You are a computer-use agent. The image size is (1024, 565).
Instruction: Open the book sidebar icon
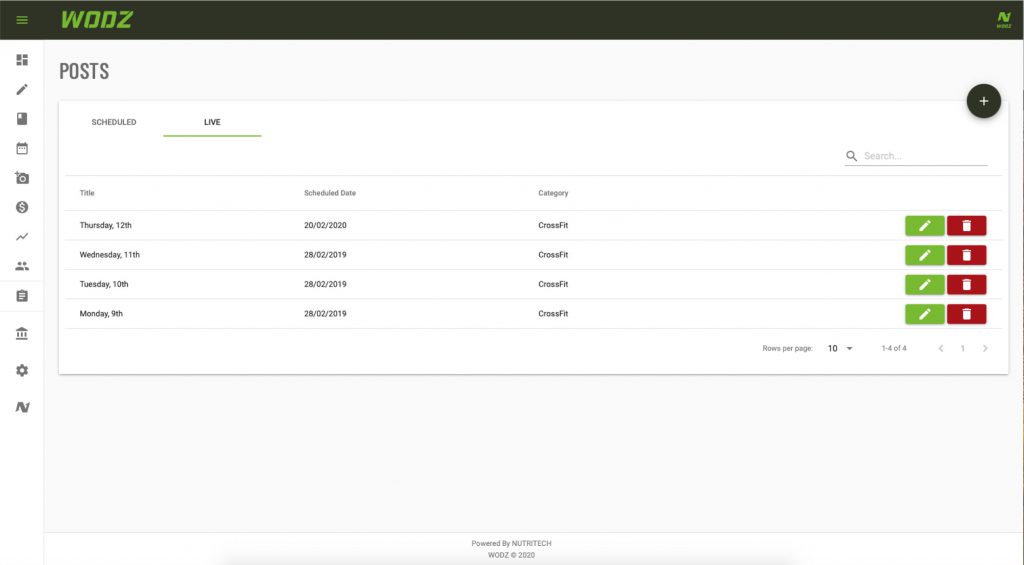(x=22, y=119)
